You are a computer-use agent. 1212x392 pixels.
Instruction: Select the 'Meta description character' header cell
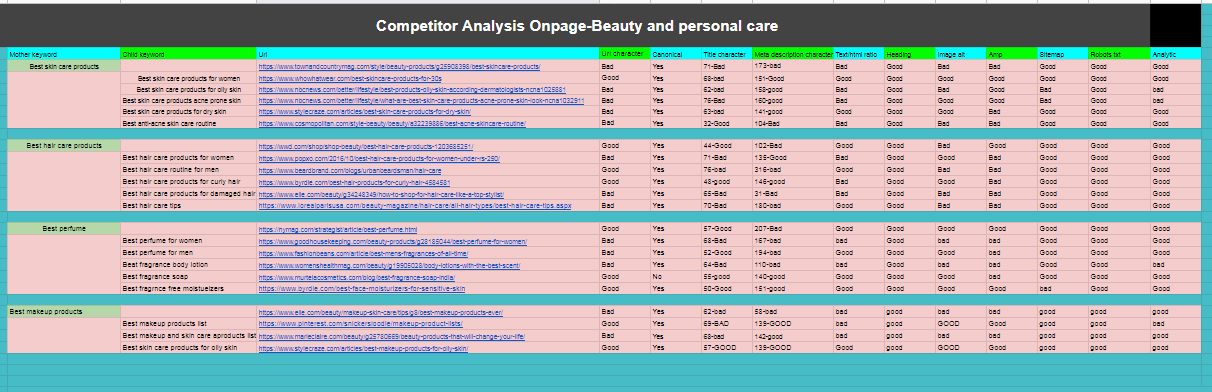[793, 53]
